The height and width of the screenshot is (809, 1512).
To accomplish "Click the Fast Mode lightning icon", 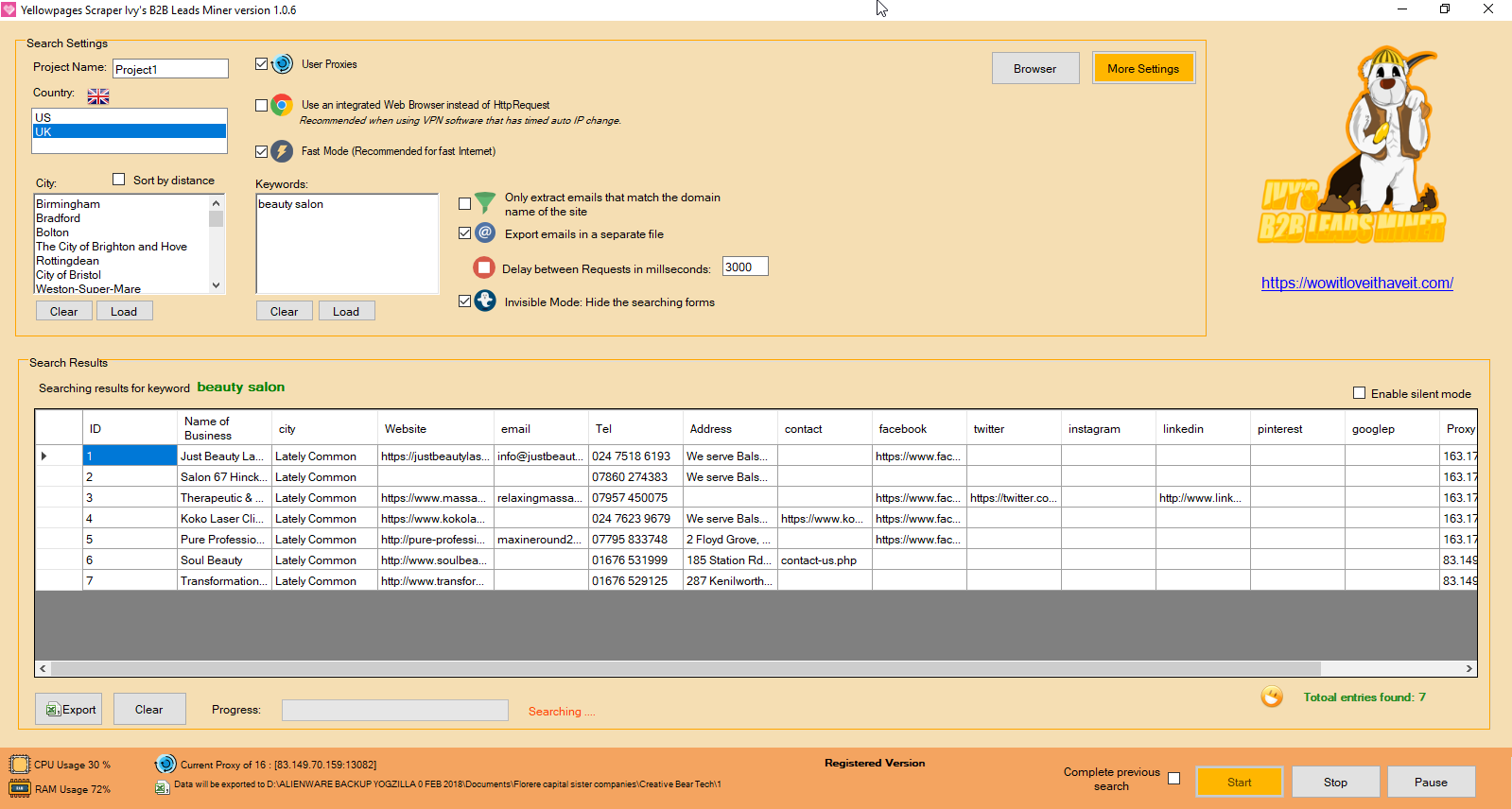I will 282,151.
